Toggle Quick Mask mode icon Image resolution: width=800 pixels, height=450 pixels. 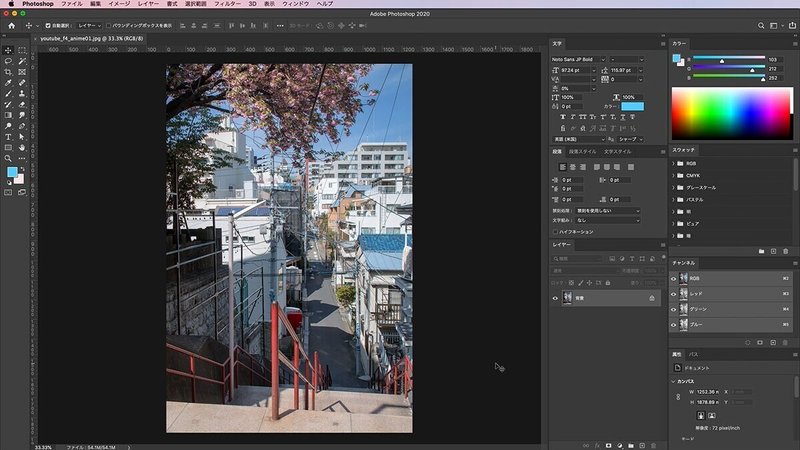(x=8, y=192)
